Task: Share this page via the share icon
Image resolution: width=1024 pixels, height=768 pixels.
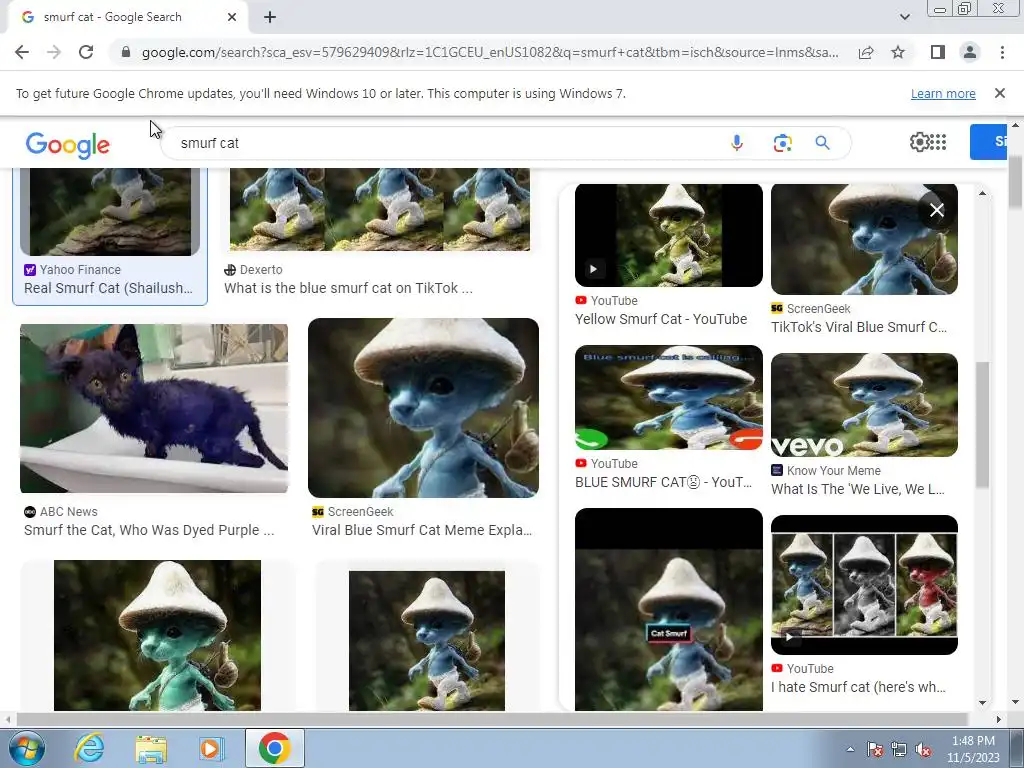Action: [866, 52]
